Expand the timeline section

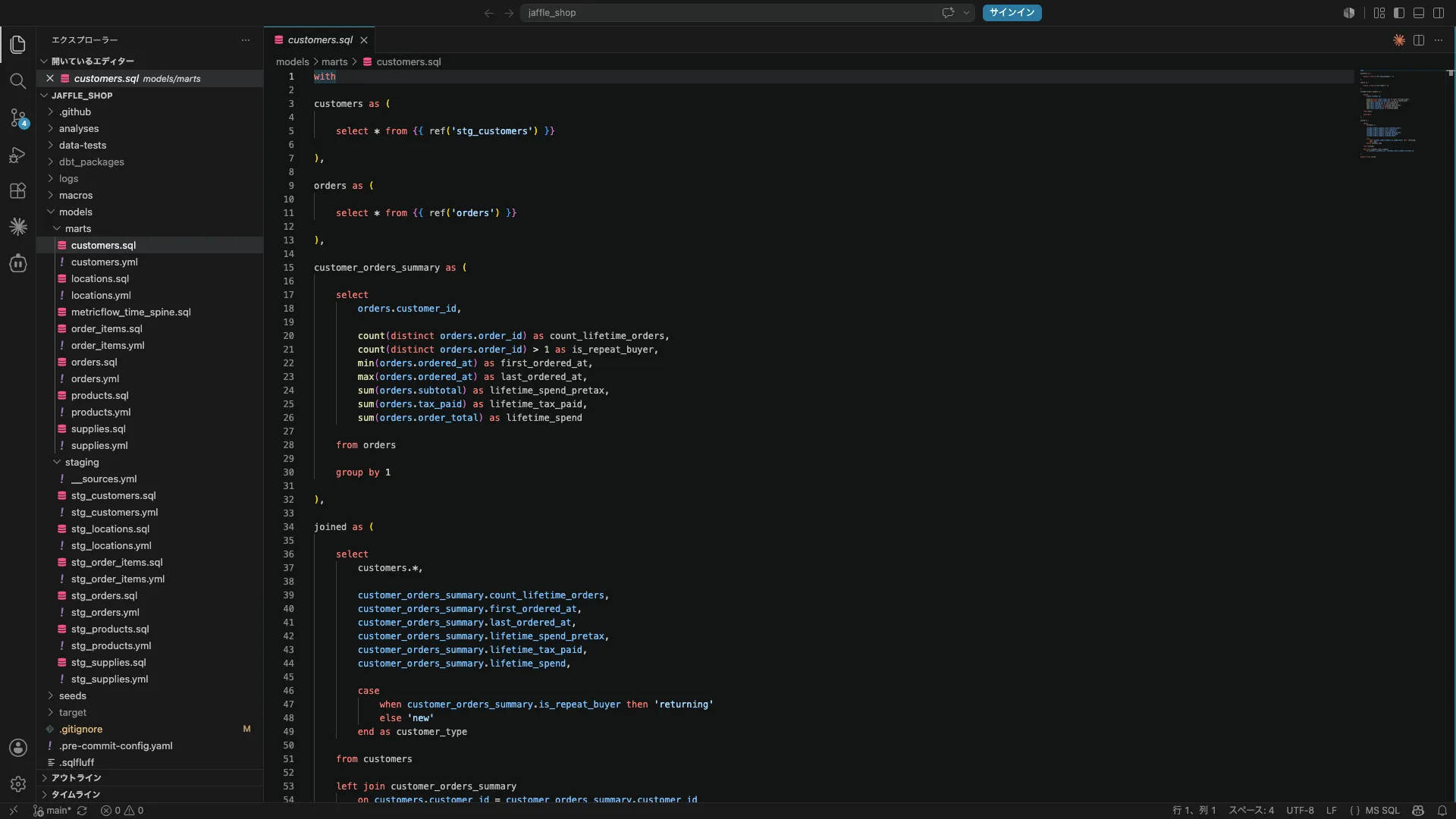click(x=44, y=795)
